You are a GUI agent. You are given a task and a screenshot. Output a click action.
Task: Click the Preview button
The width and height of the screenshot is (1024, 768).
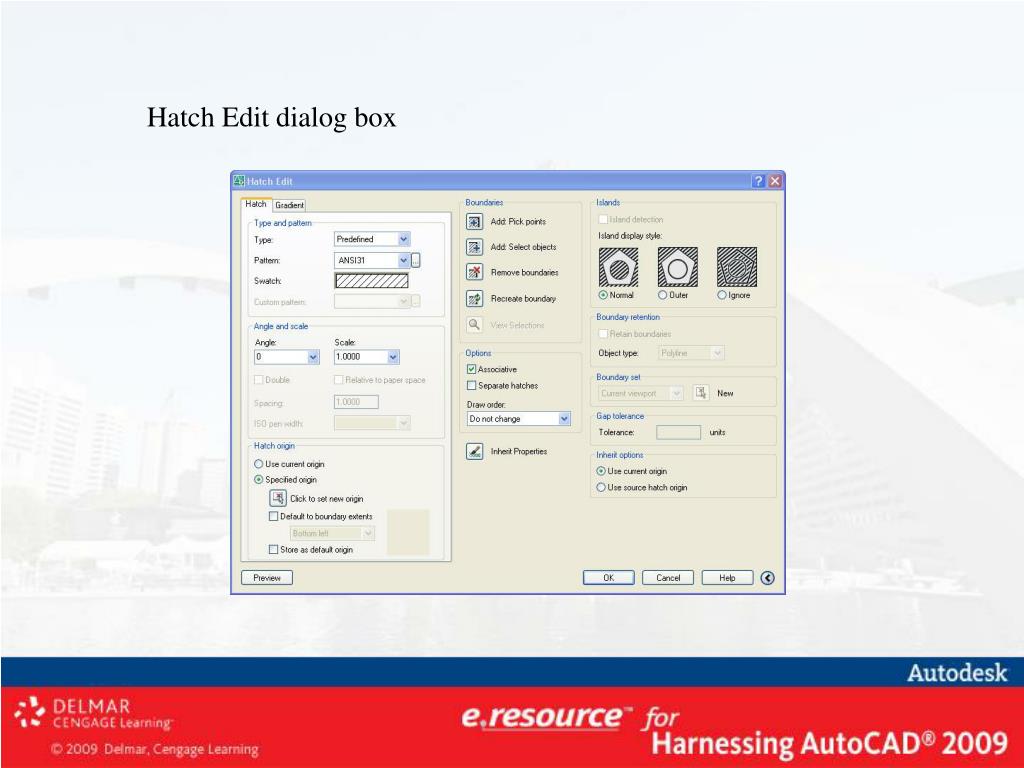267,578
